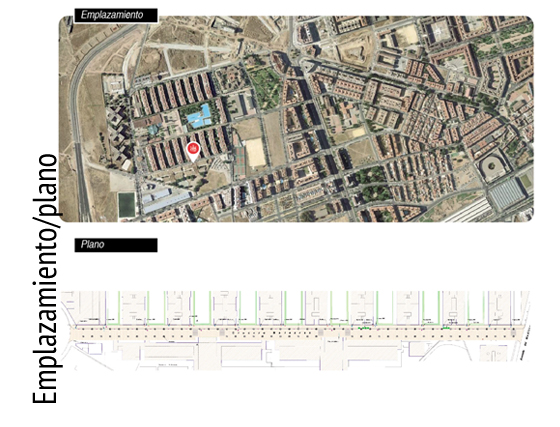
Task: Click the railway tracks on aerial photo
Action: click(x=469, y=211)
